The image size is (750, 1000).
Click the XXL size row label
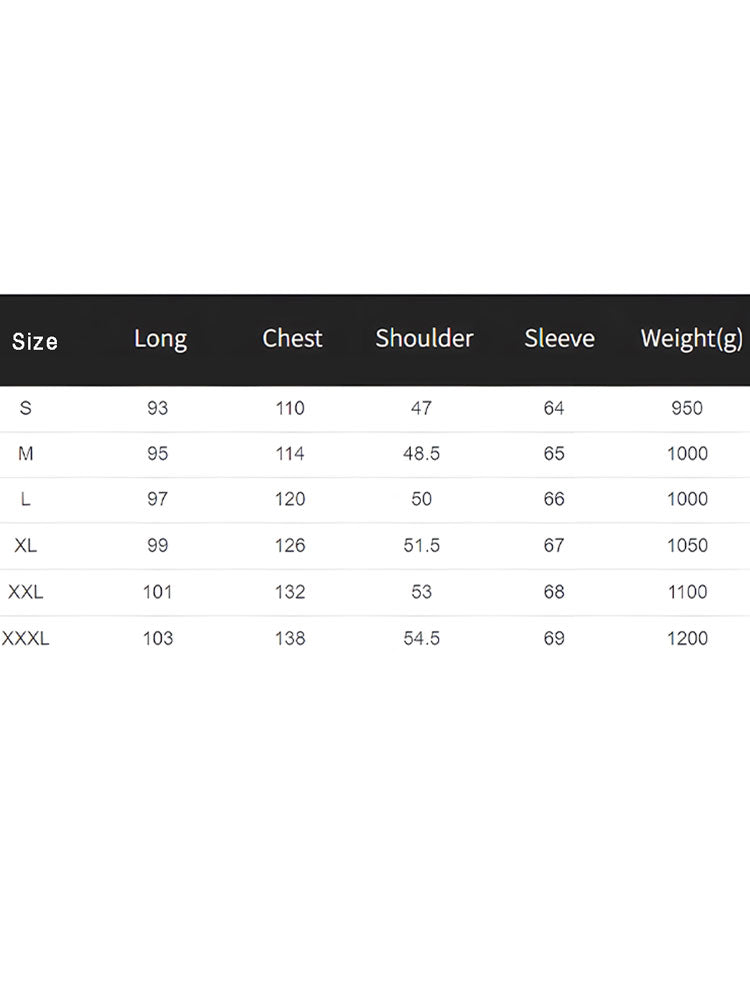26,592
